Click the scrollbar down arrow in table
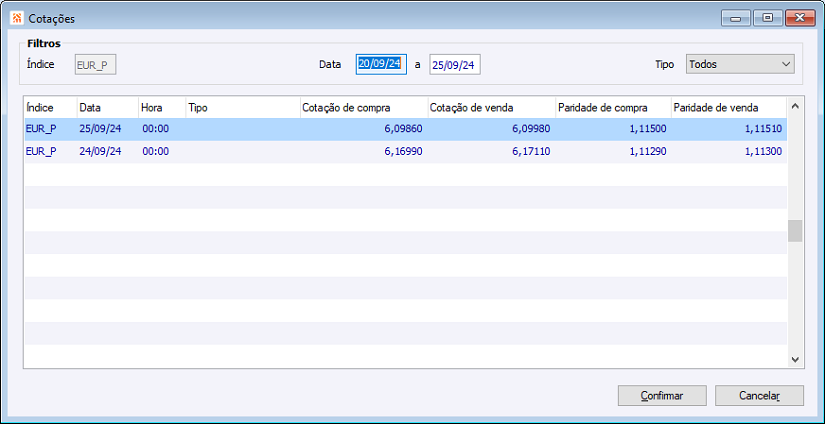The width and height of the screenshot is (825, 424). [x=794, y=360]
